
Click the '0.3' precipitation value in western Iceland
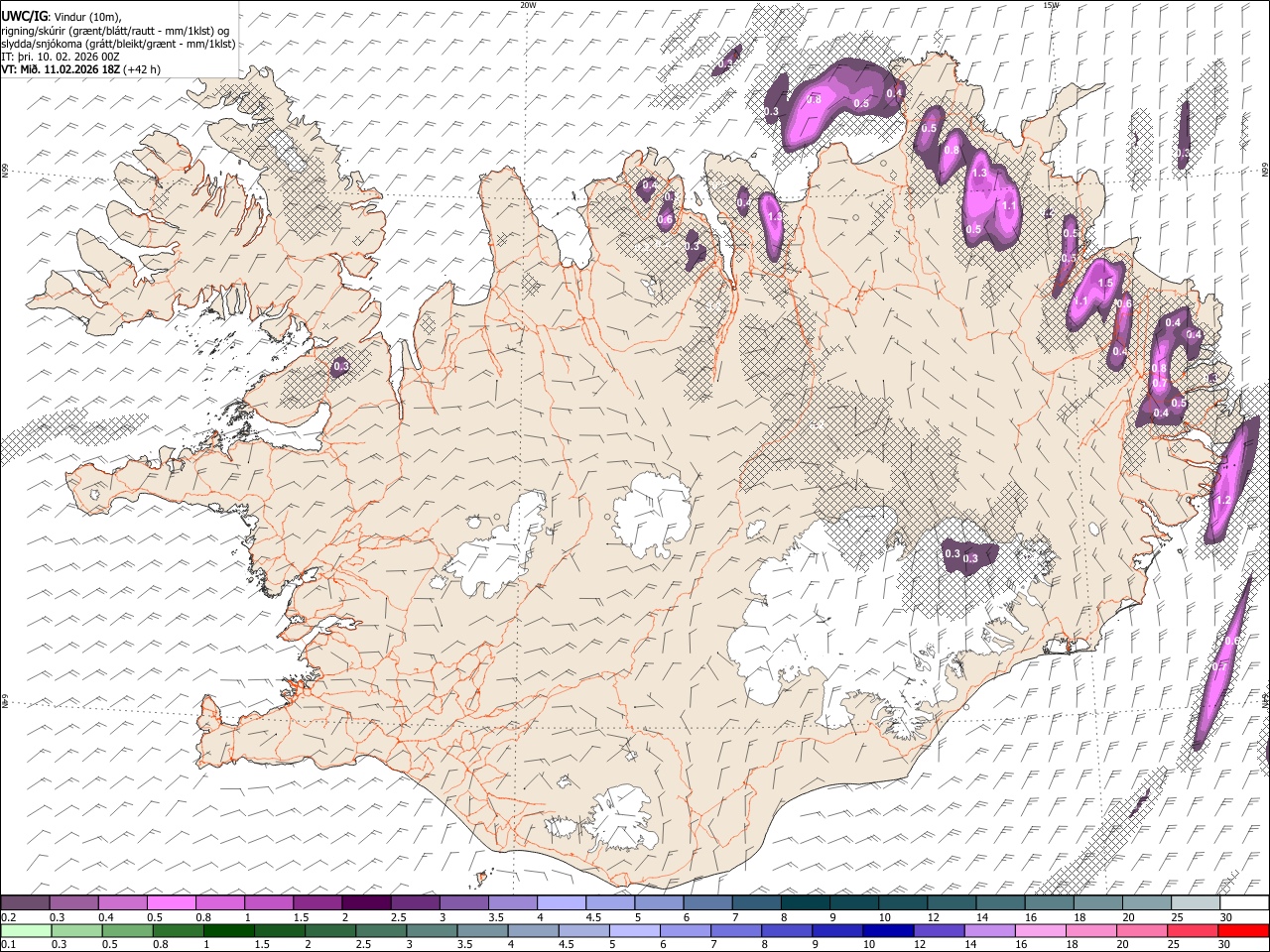(x=340, y=367)
